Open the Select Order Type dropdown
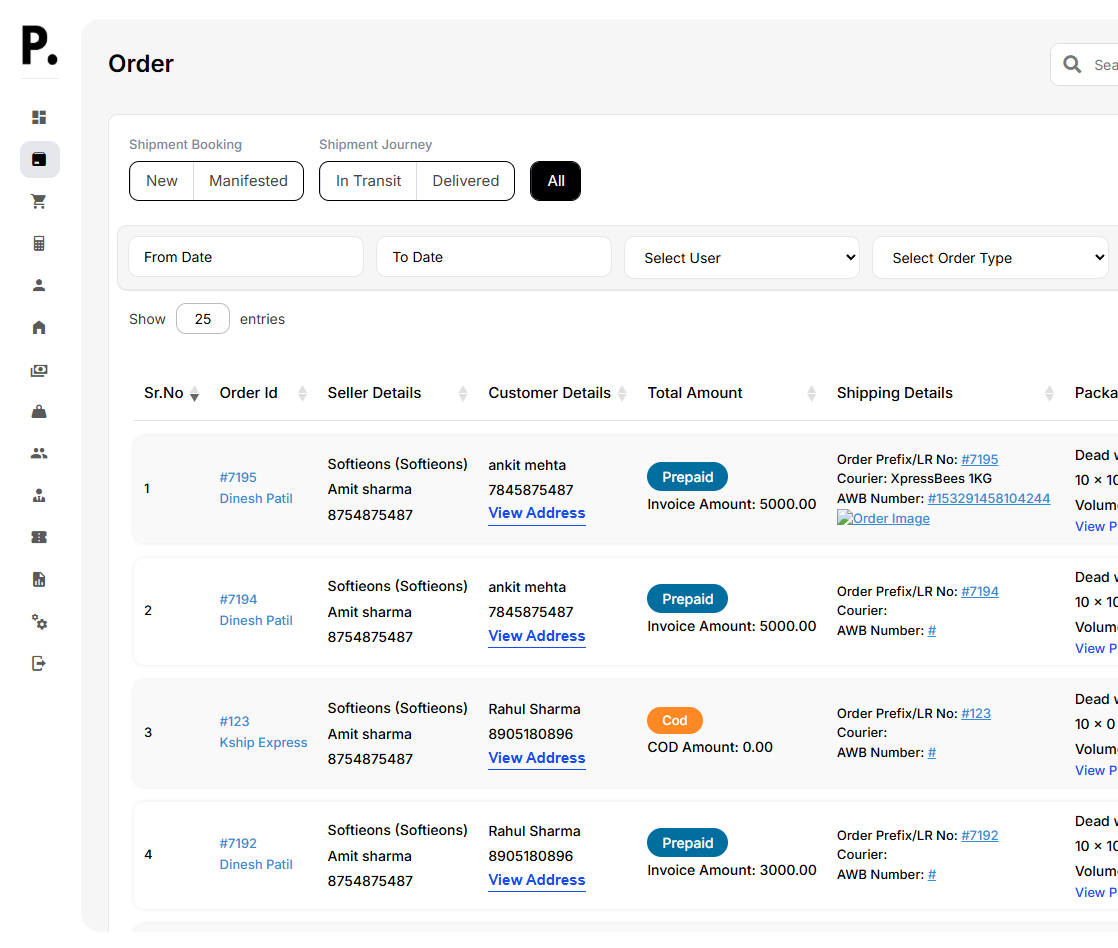Screen dimensions: 1118x948 pos(990,258)
